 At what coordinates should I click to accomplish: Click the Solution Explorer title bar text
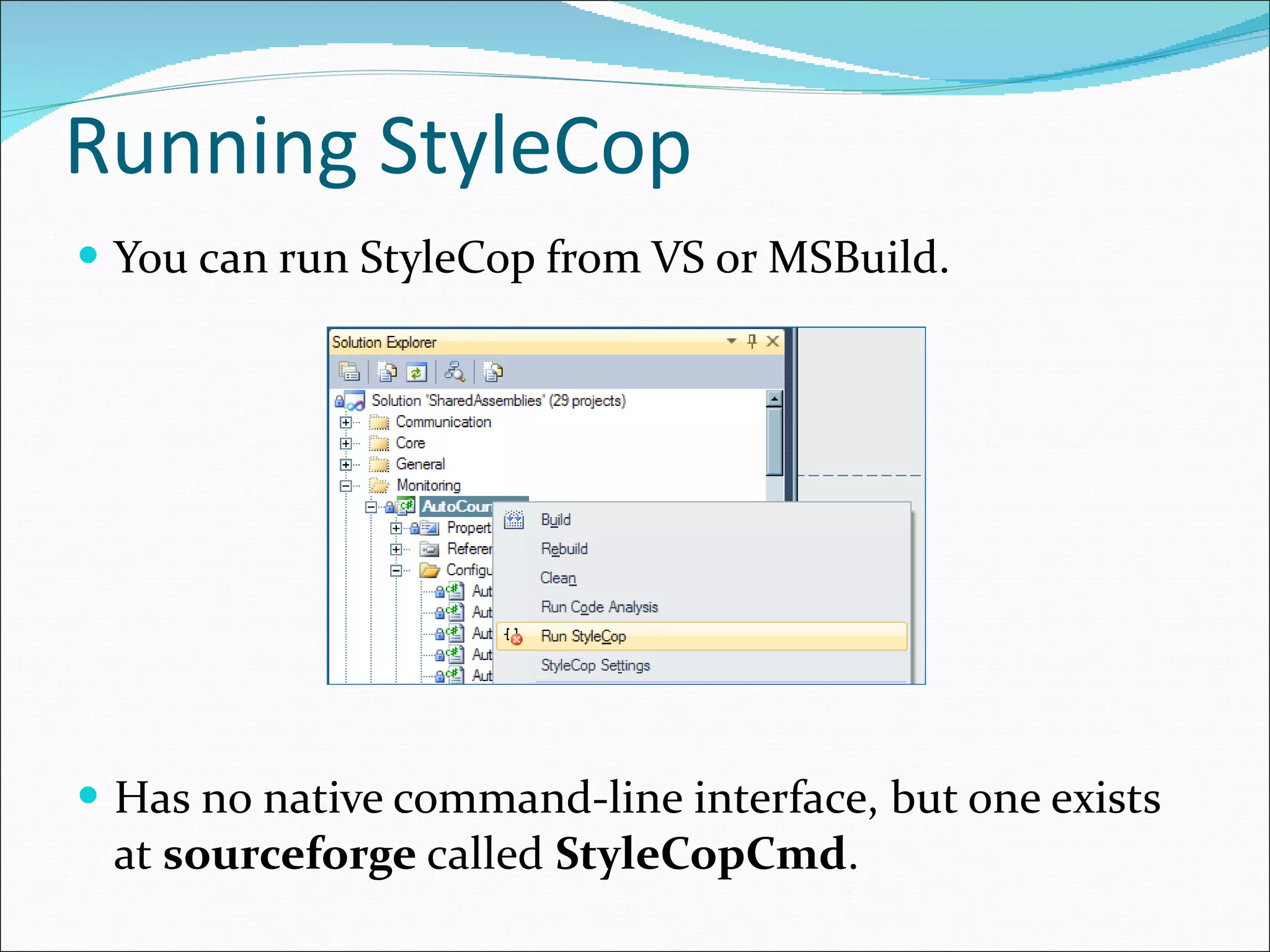384,342
